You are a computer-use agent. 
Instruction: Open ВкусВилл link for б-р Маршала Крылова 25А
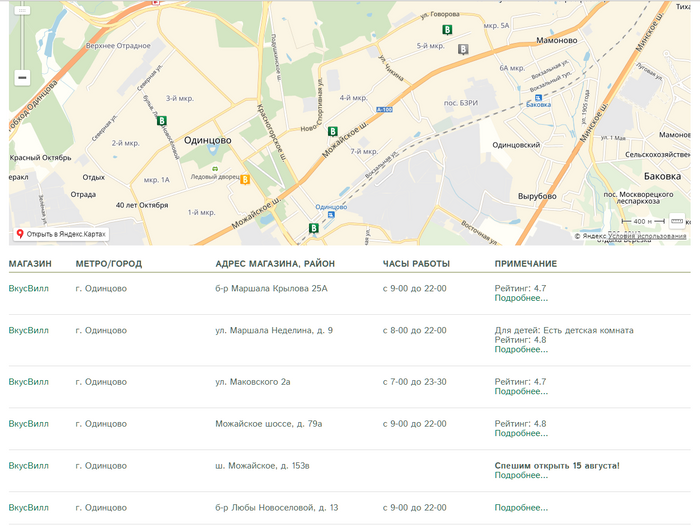click(29, 288)
